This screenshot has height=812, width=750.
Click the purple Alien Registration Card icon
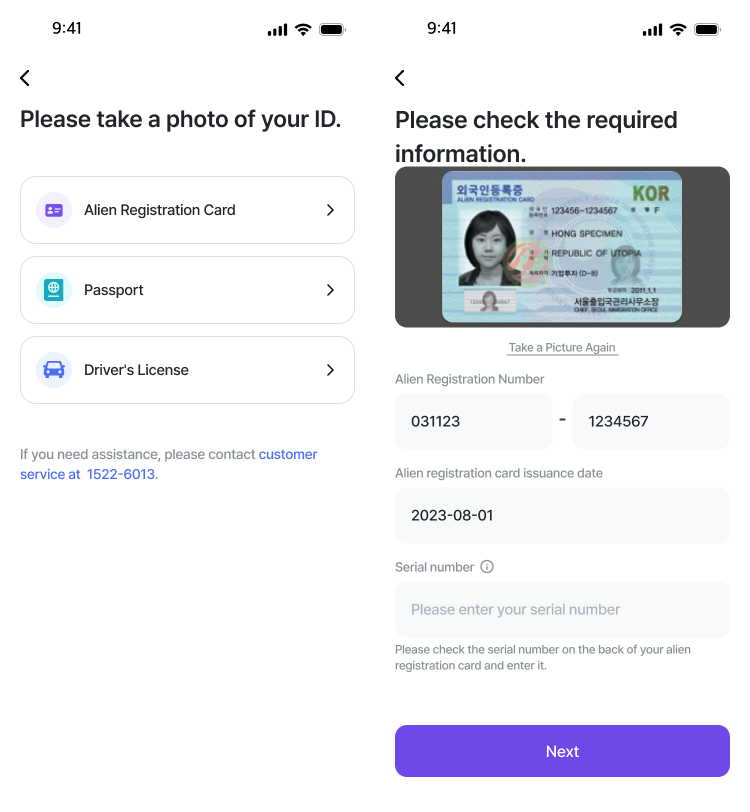(54, 210)
